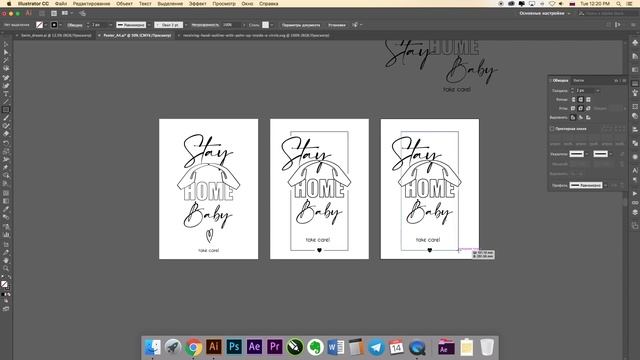The image size is (640, 360).
Task: Open the arrange documents dropdown
Action: 67,13
